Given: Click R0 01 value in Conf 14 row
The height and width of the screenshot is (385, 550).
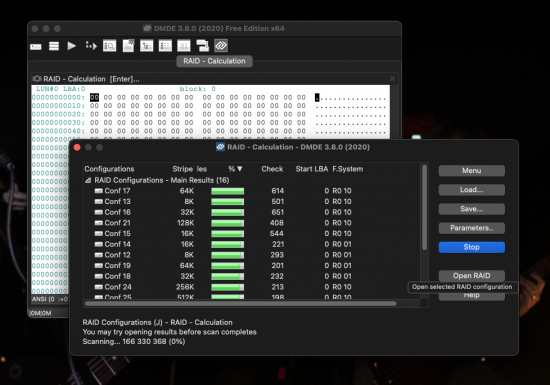Looking at the screenshot, I should click(x=342, y=244).
